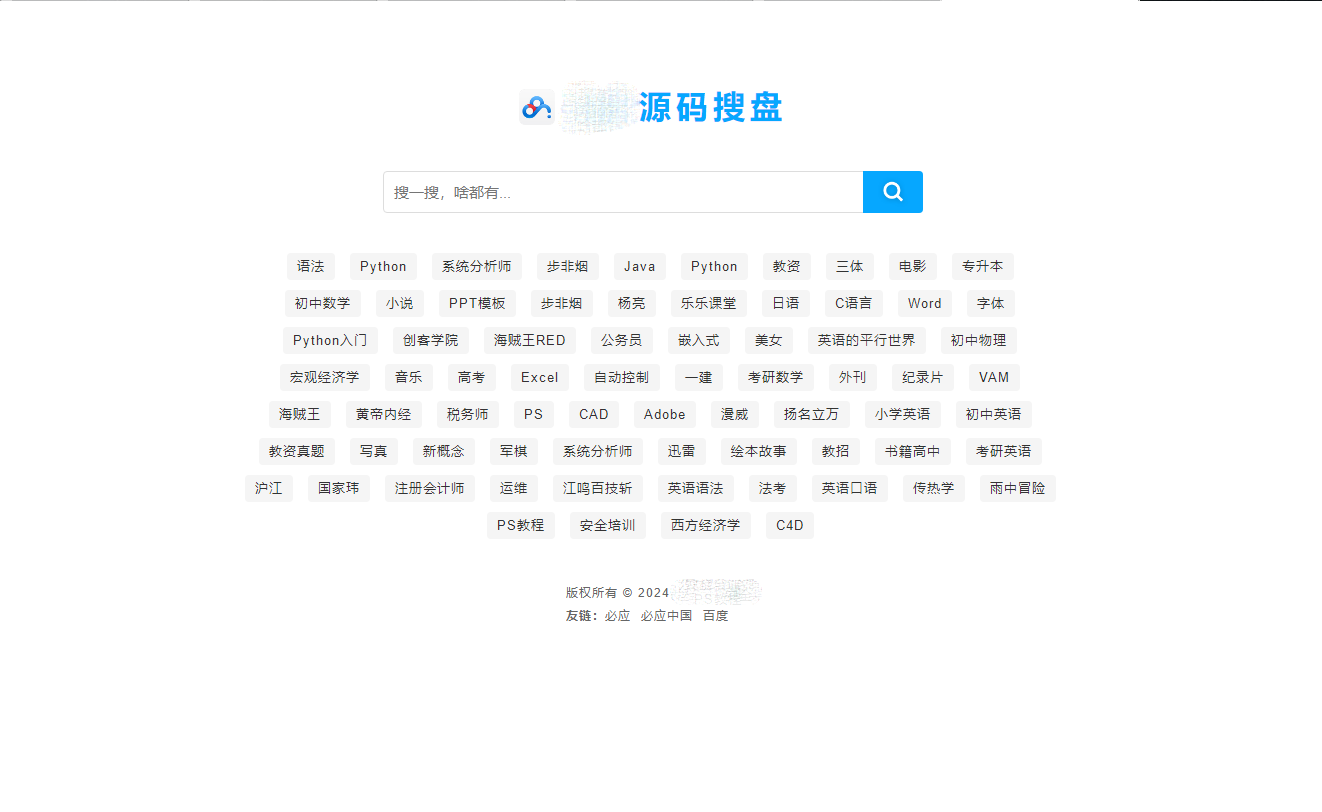Choose the 系统分析师 tag in first row
The height and width of the screenshot is (812, 1322).
pyautogui.click(x=477, y=266)
